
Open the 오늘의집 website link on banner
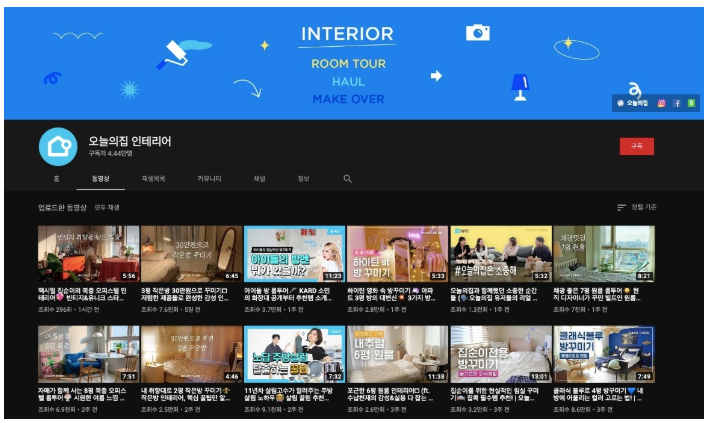click(x=633, y=103)
